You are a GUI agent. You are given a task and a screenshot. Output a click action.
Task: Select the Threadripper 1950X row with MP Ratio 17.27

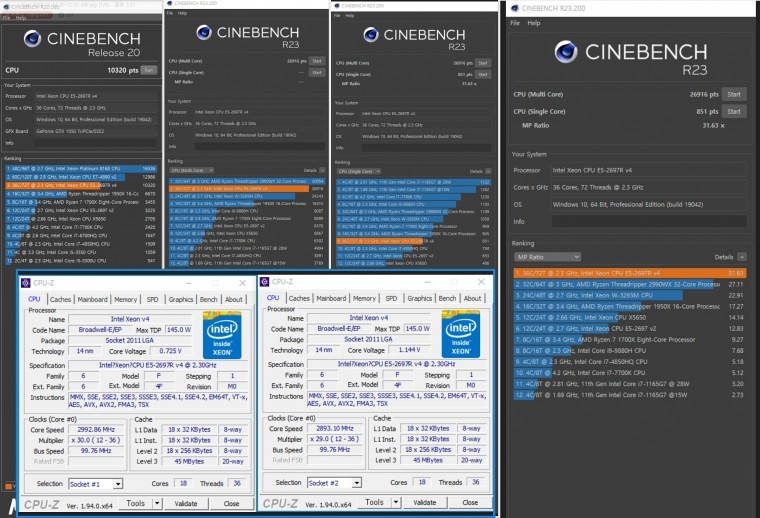630,306
